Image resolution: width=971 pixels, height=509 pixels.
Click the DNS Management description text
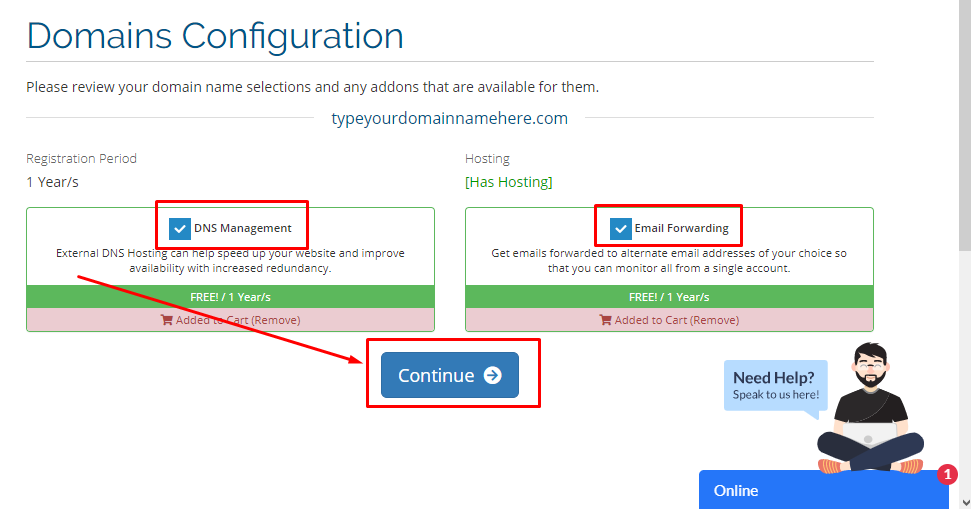click(230, 261)
